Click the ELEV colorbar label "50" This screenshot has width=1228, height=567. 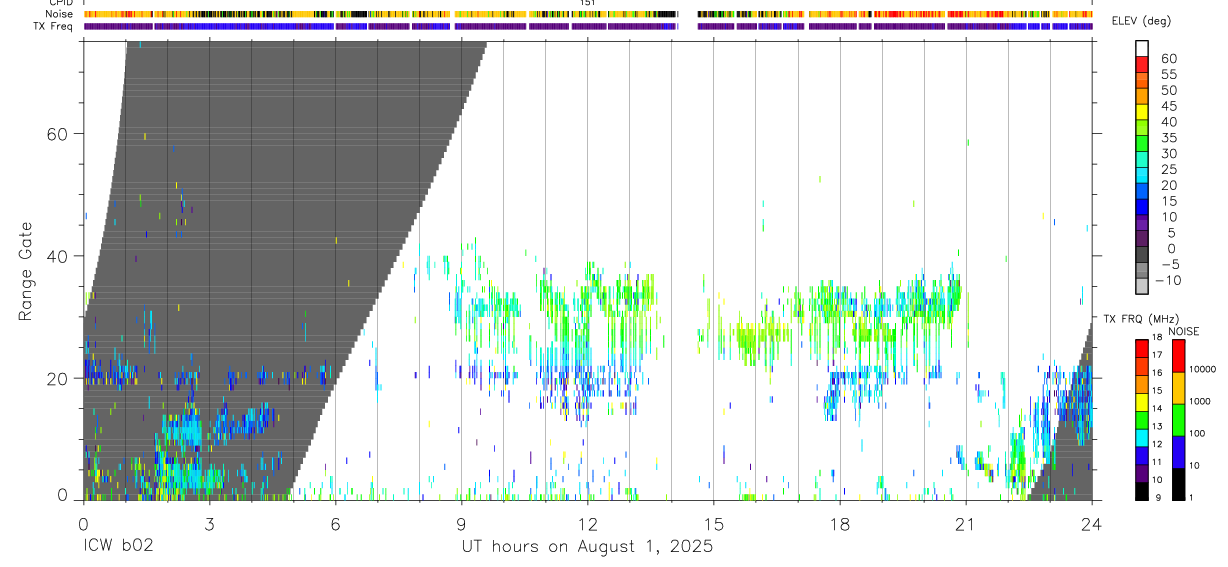(1169, 90)
